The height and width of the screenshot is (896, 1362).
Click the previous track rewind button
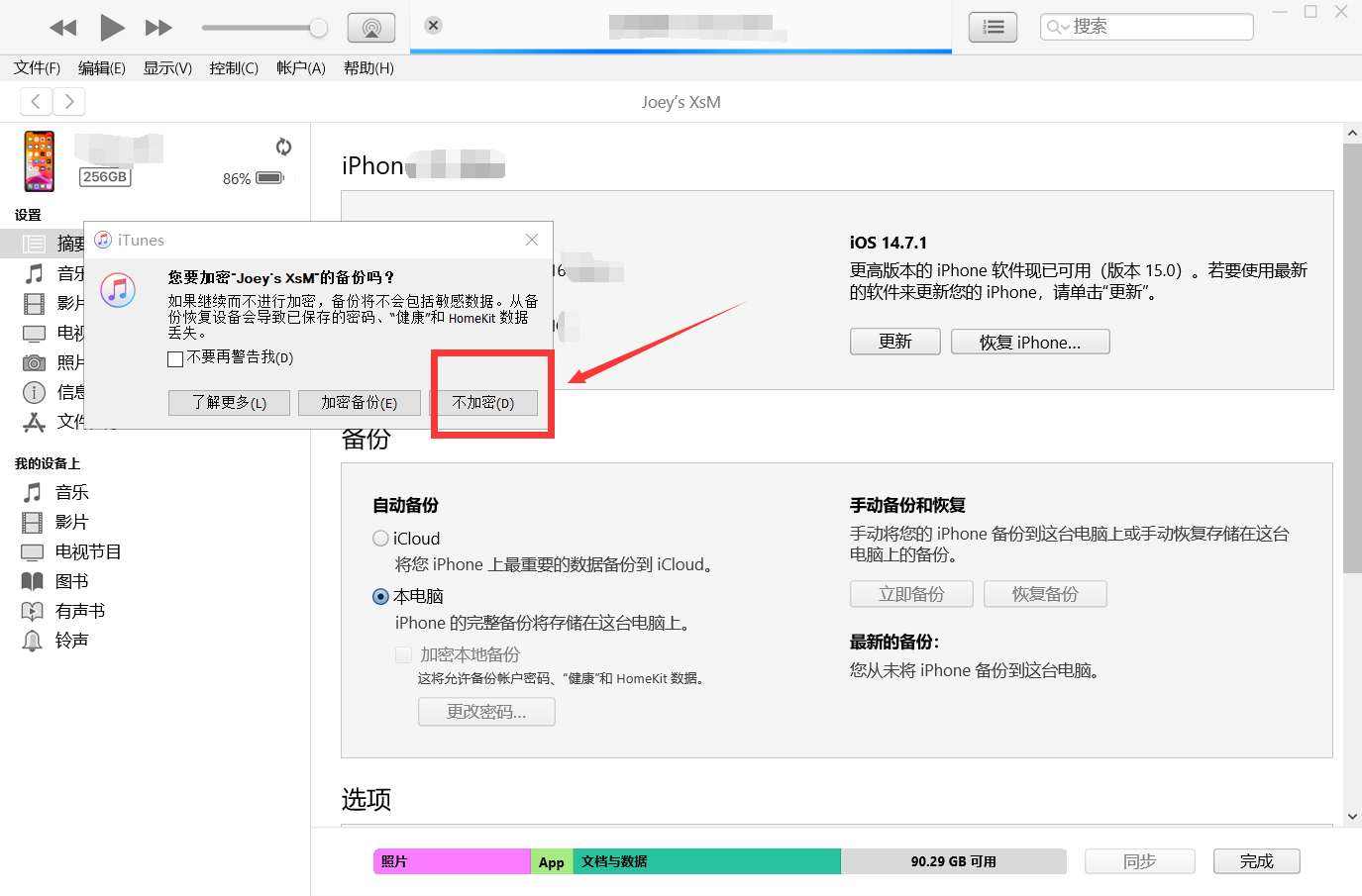(x=62, y=28)
